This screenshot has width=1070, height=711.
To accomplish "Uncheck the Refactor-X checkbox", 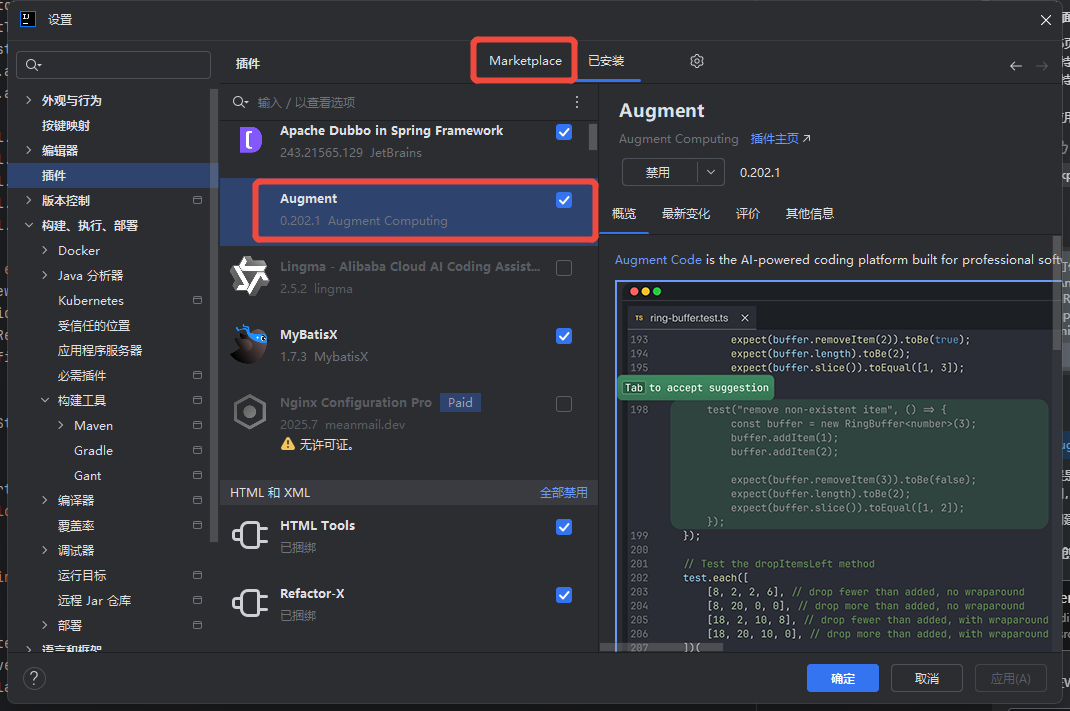I will click(564, 595).
